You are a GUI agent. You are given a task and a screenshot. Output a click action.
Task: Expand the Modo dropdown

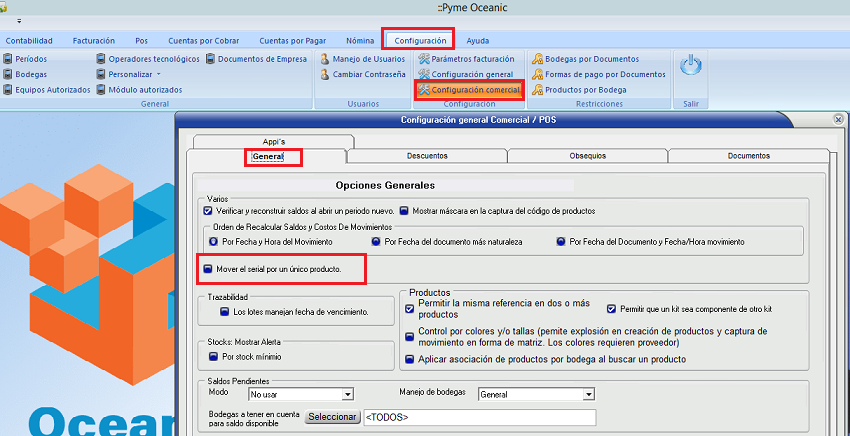(x=348, y=395)
